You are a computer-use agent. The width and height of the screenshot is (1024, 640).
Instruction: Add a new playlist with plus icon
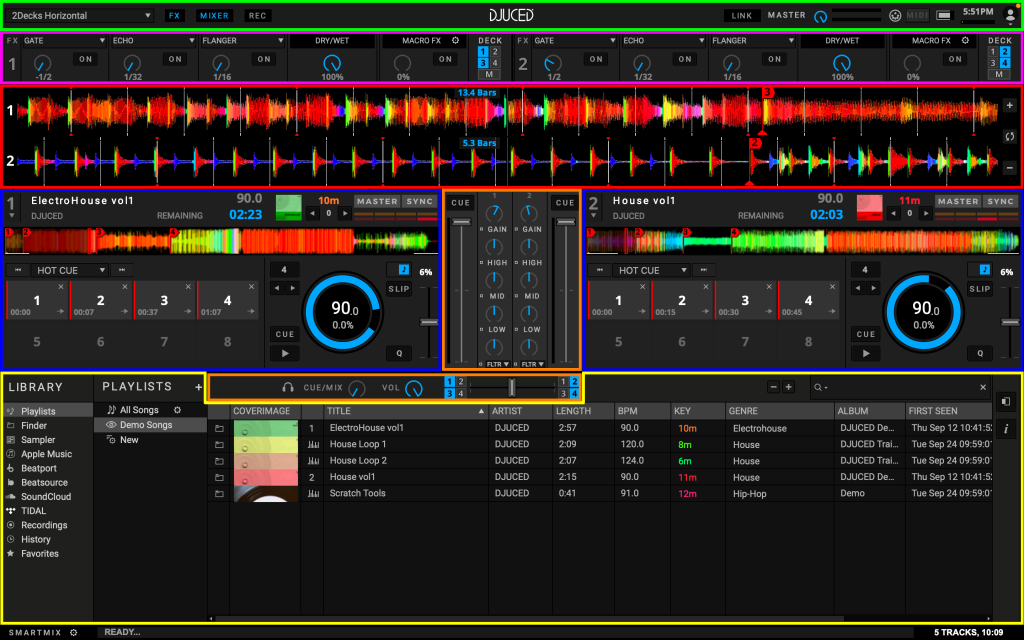198,387
